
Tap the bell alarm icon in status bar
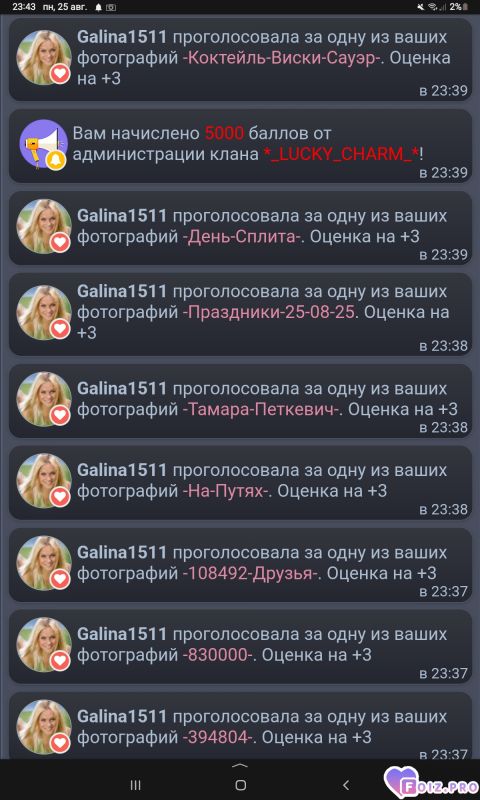(x=98, y=7)
